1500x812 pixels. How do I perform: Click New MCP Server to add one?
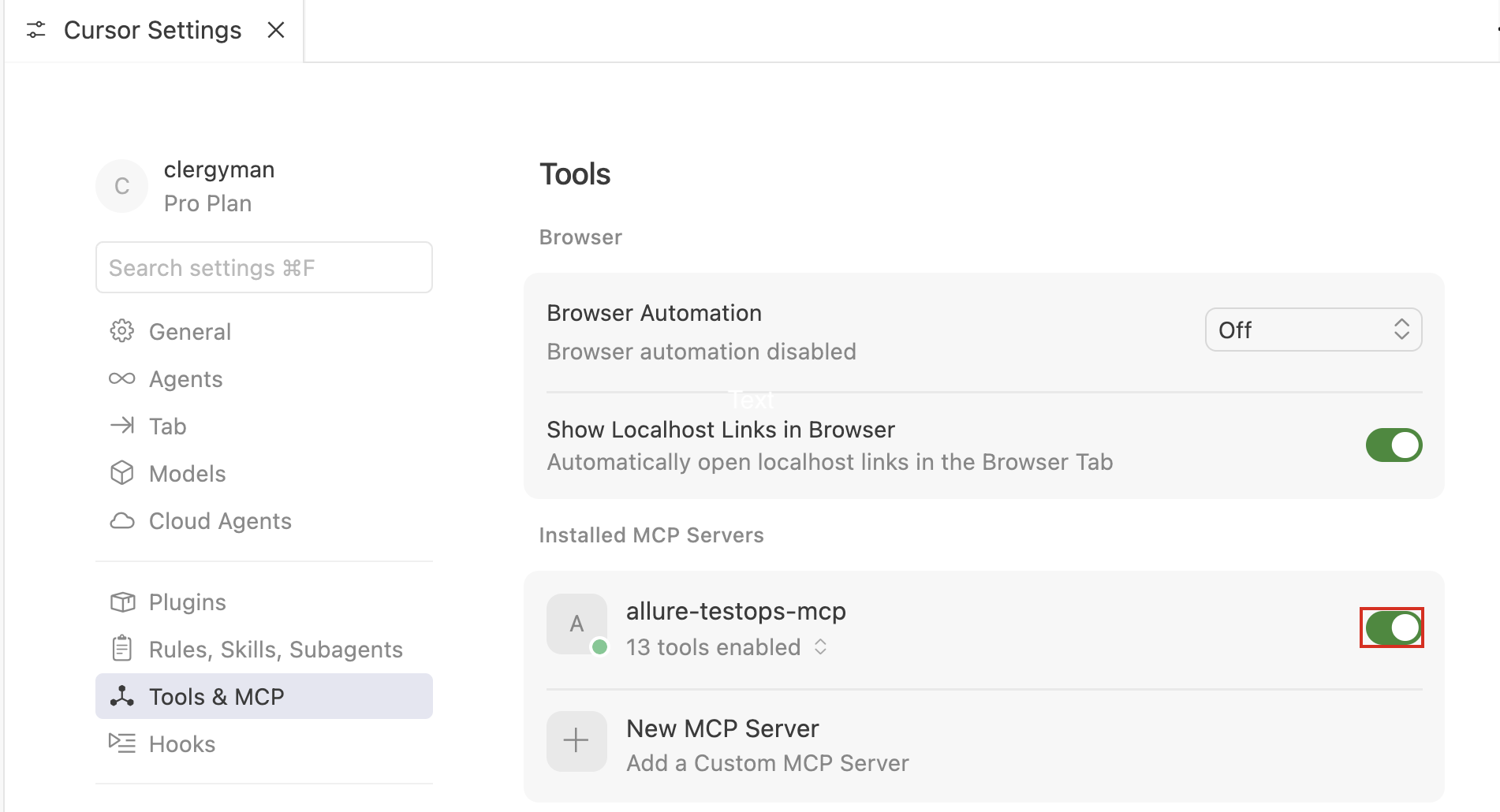pyautogui.click(x=722, y=728)
